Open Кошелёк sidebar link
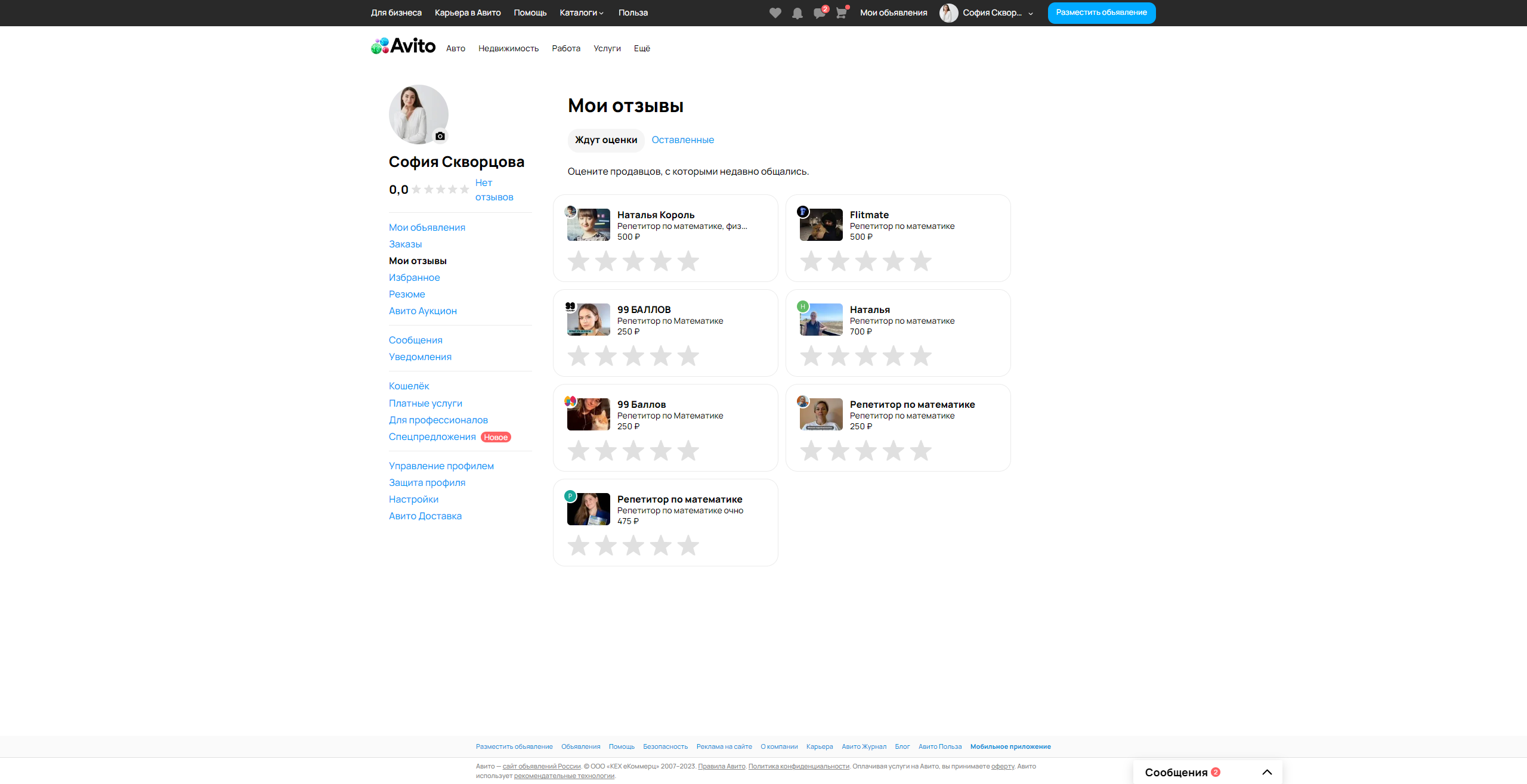Viewport: 1527px width, 784px height. pos(409,386)
